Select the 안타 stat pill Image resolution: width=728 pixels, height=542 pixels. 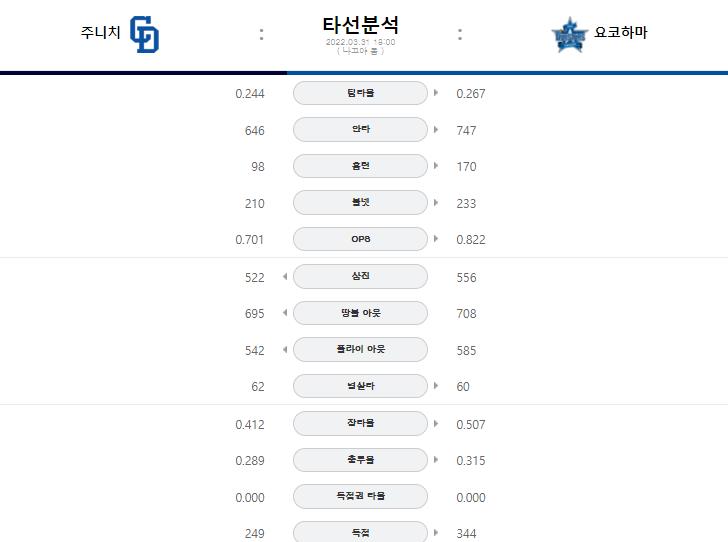[x=360, y=129]
